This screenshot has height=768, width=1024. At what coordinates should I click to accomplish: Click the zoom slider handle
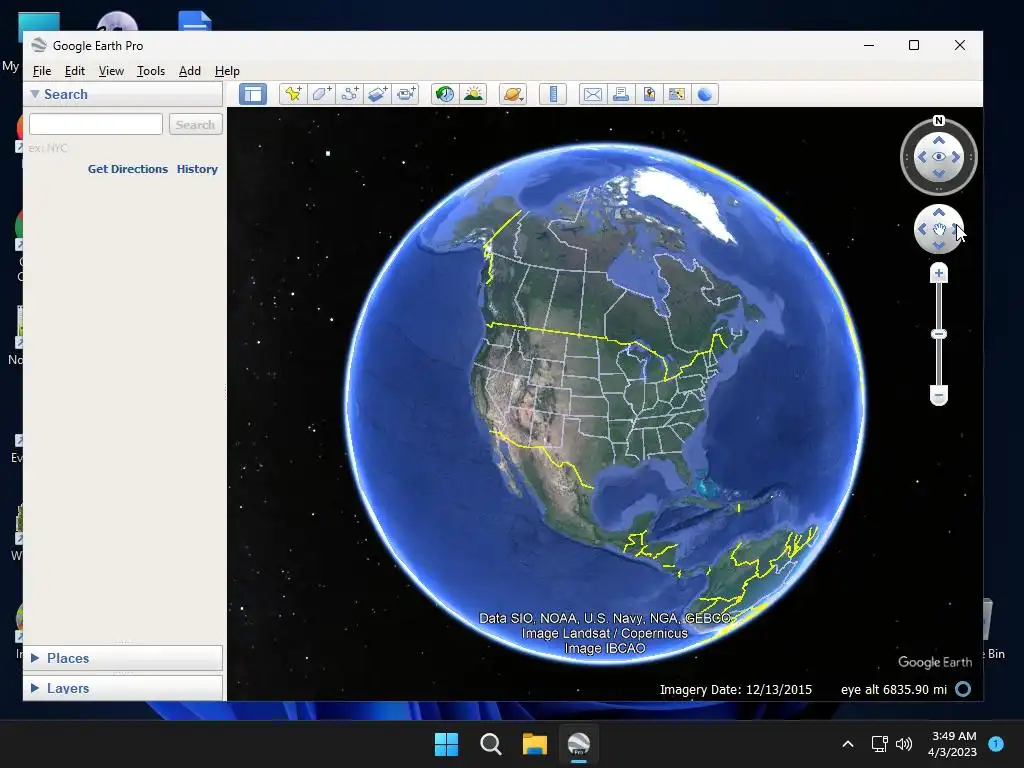938,334
